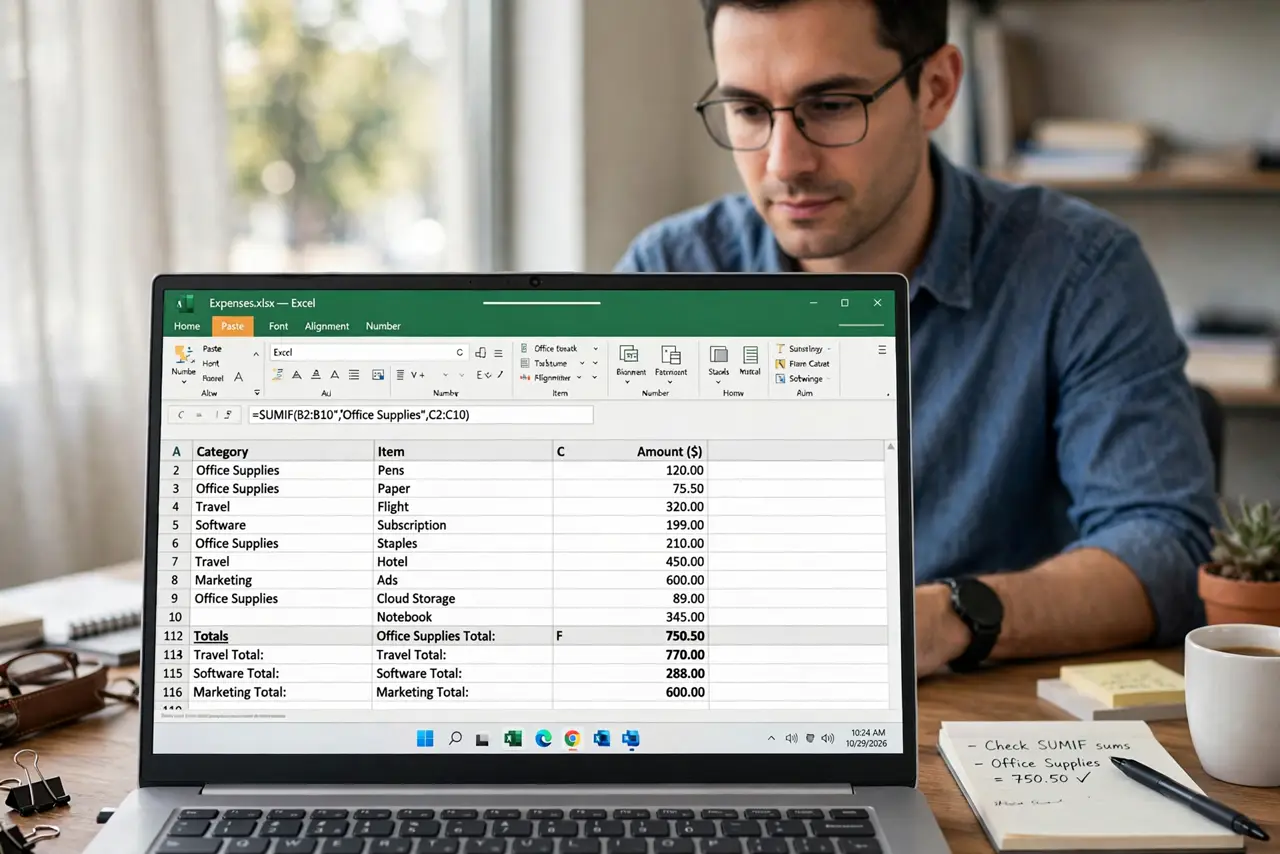The height and width of the screenshot is (854, 1280).
Task: Open the hamburger menu at ribbon's right edge
Action: (x=882, y=350)
